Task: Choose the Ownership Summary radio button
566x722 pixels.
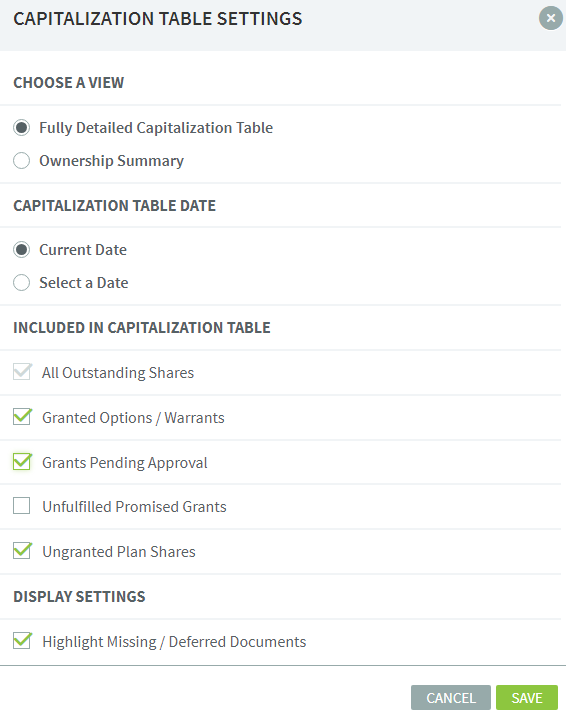Action: tap(22, 161)
